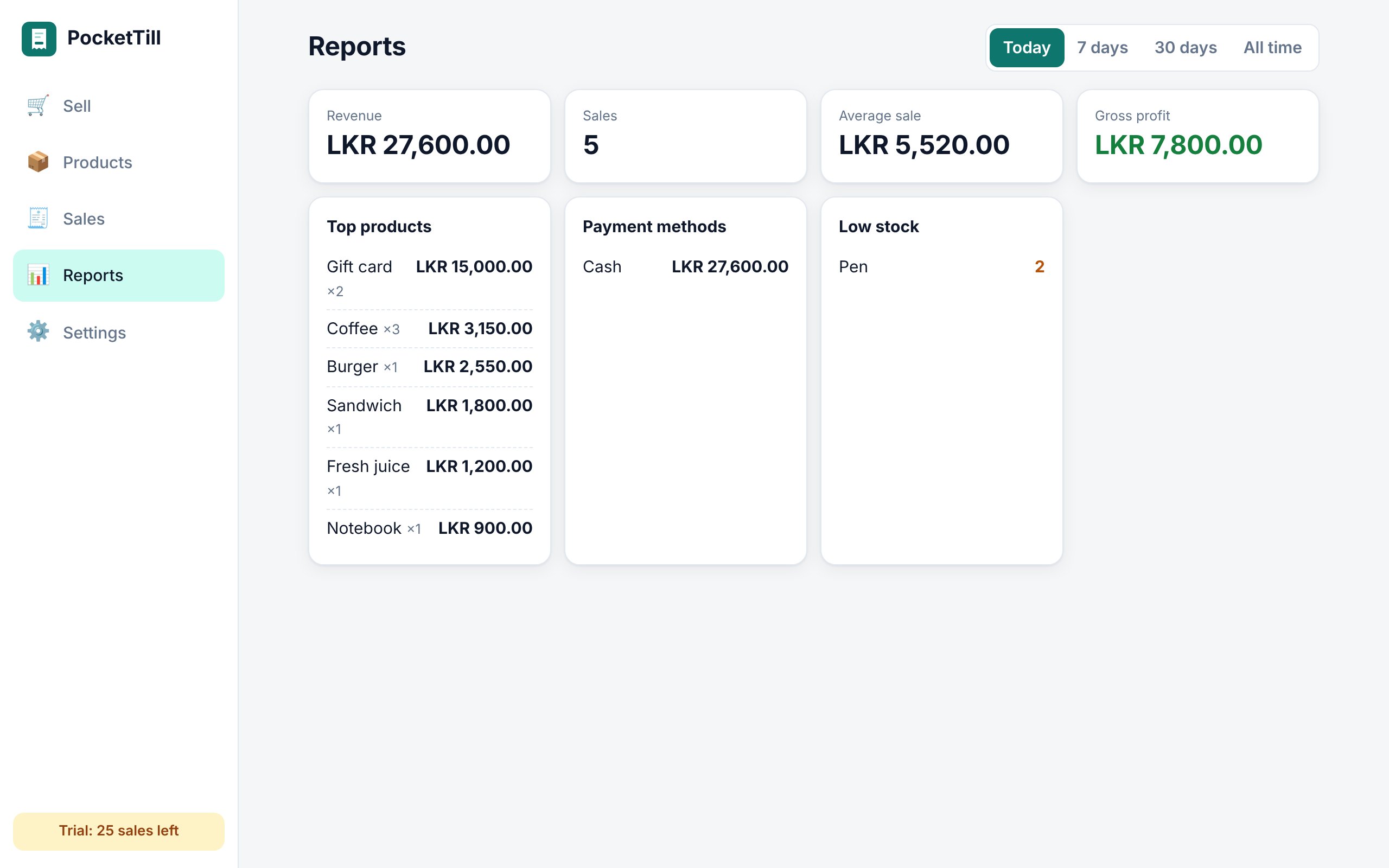The height and width of the screenshot is (868, 1389).
Task: Select the Fresh juice product row
Action: (429, 478)
